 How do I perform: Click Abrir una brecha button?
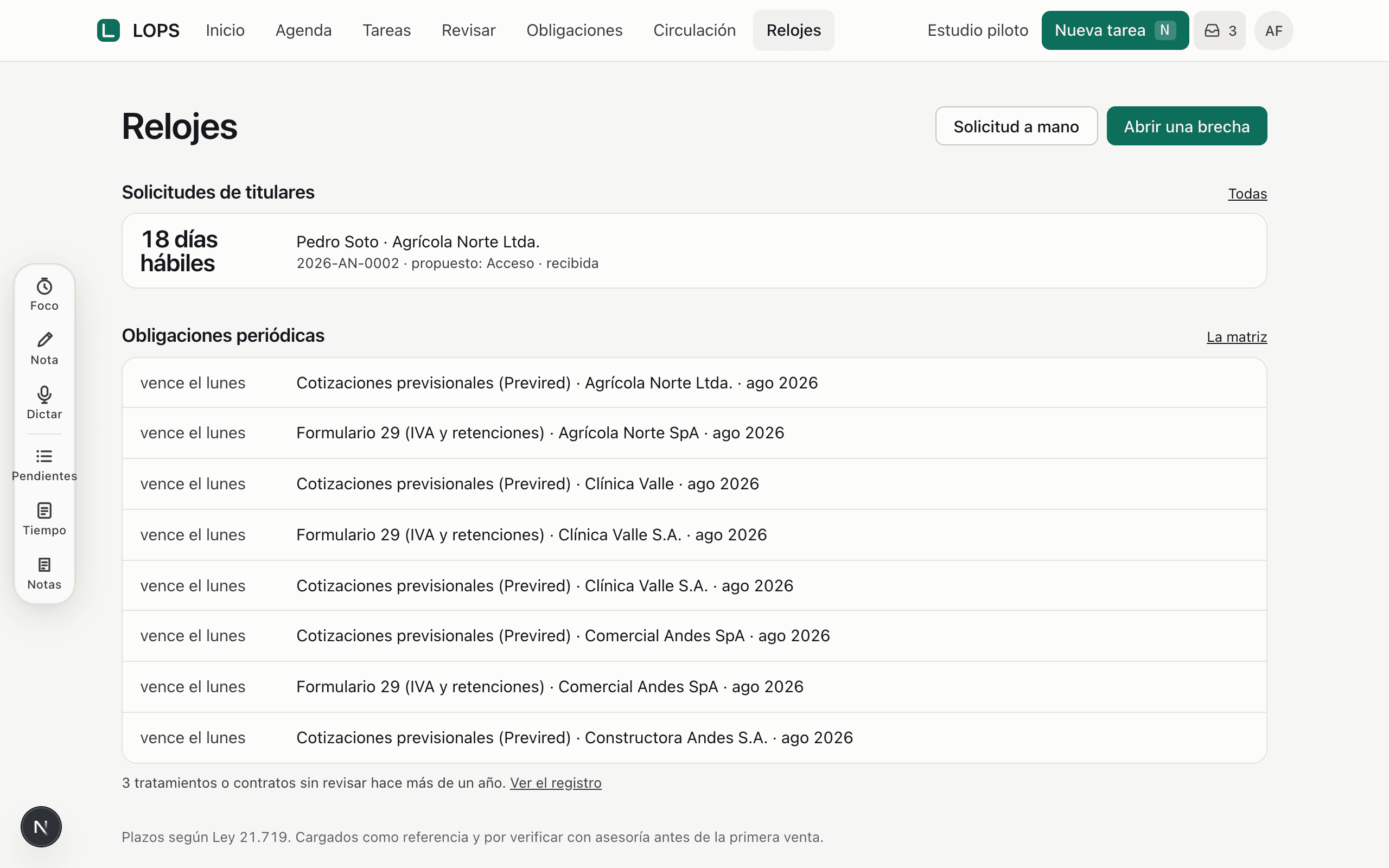(1187, 126)
